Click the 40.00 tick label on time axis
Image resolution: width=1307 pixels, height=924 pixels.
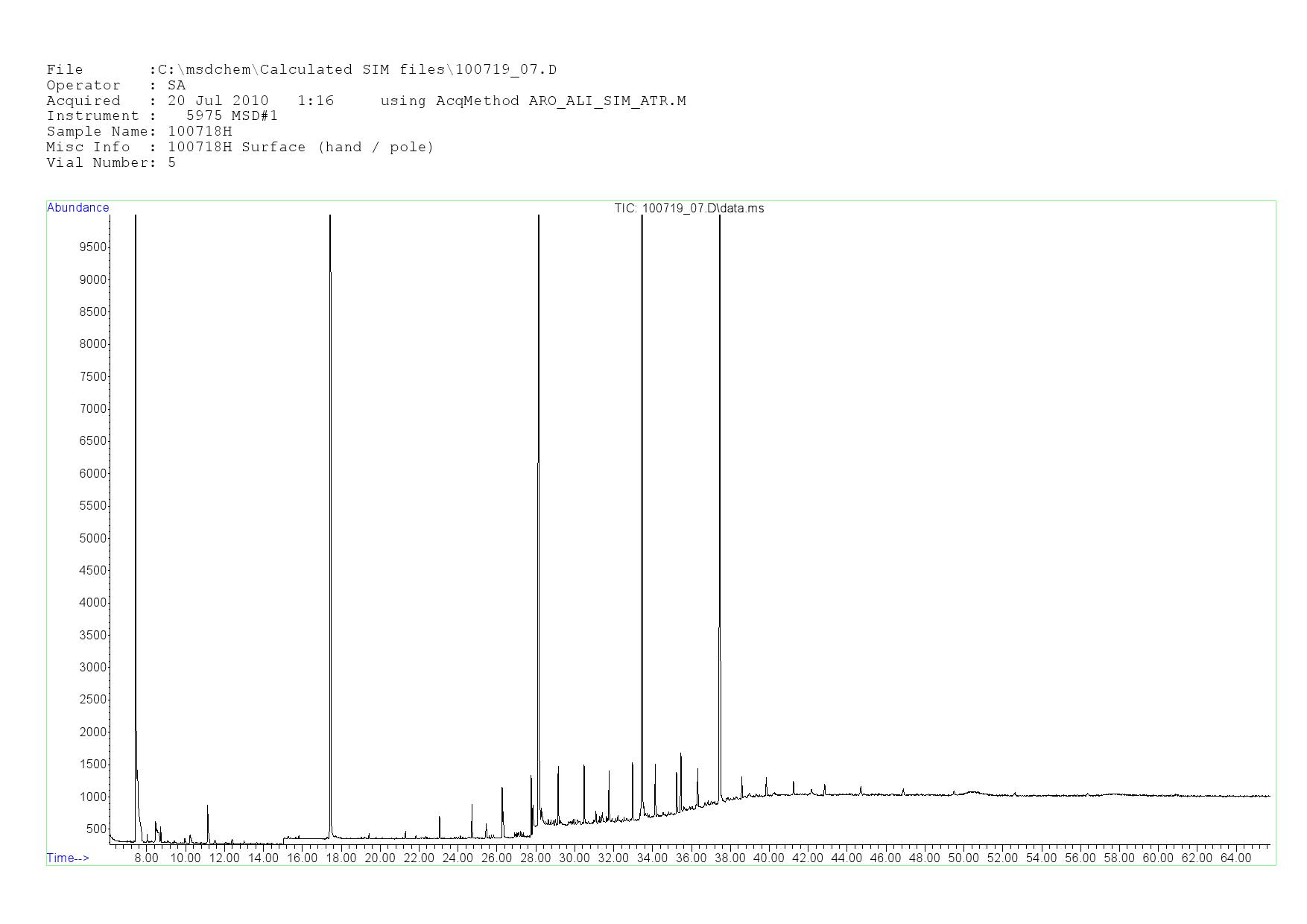(768, 858)
